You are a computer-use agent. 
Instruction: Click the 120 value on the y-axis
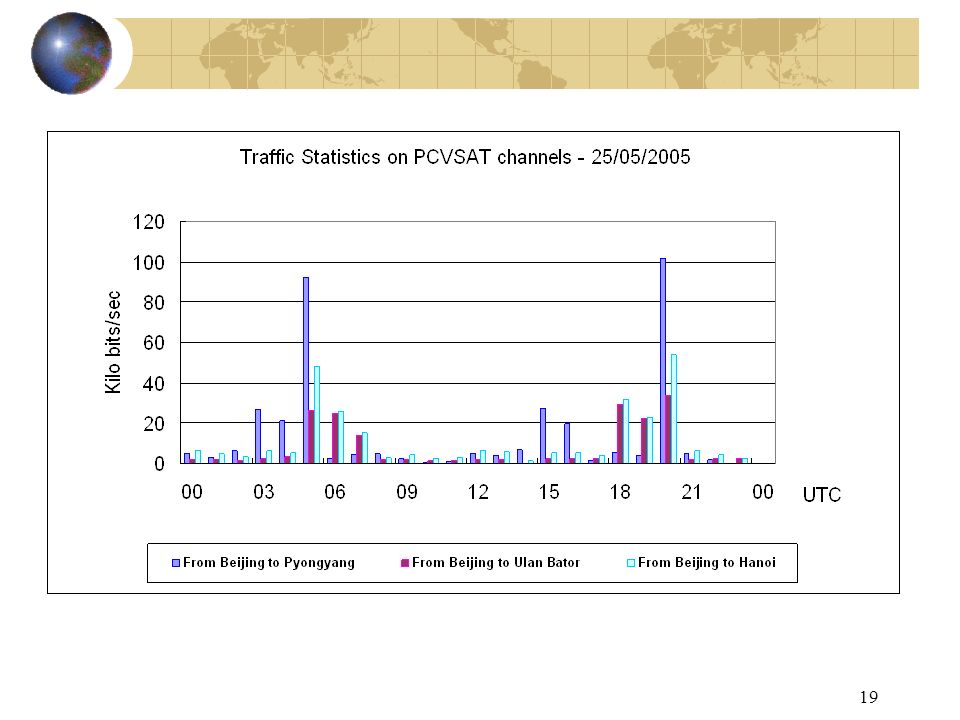pyautogui.click(x=149, y=222)
